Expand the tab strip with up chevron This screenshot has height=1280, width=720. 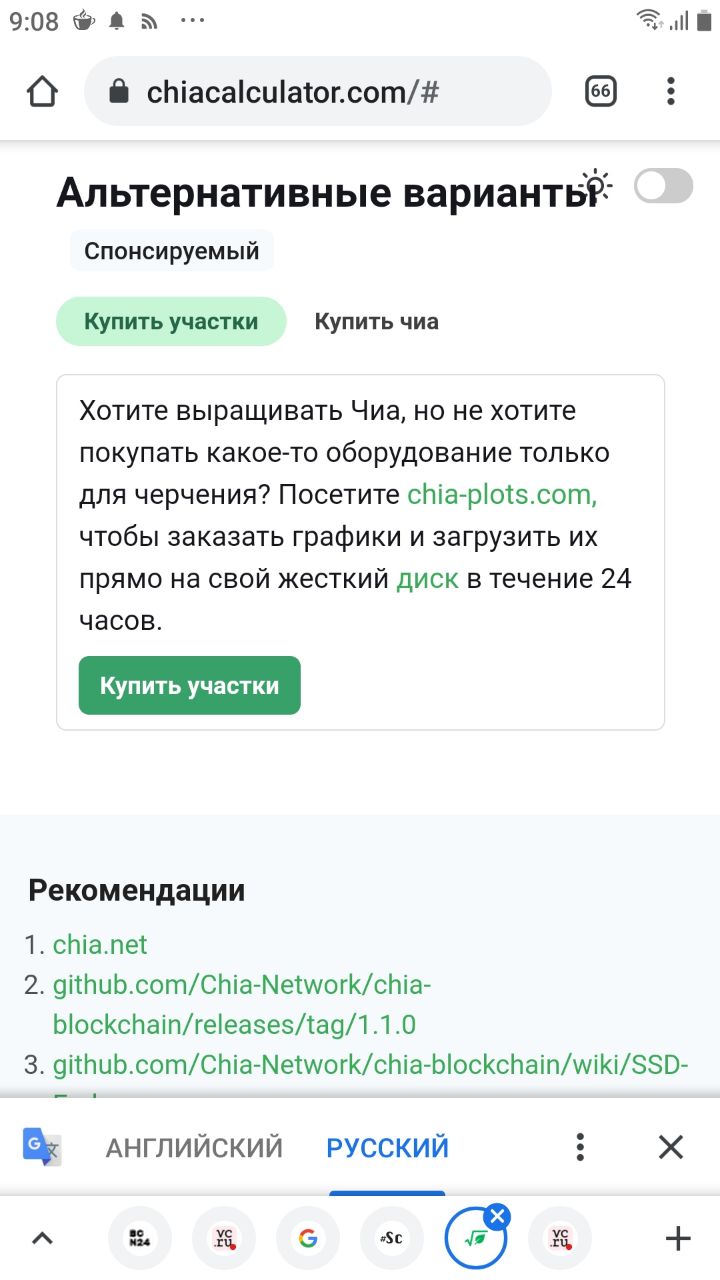42,1239
